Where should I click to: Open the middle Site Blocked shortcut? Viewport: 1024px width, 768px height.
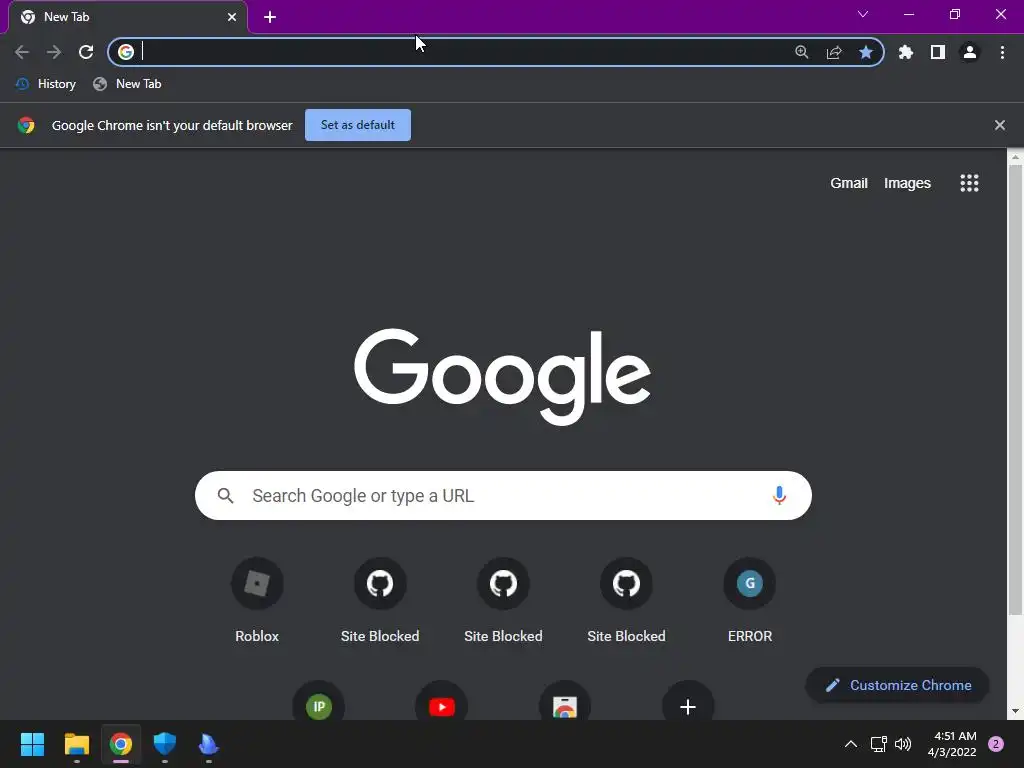tap(503, 601)
